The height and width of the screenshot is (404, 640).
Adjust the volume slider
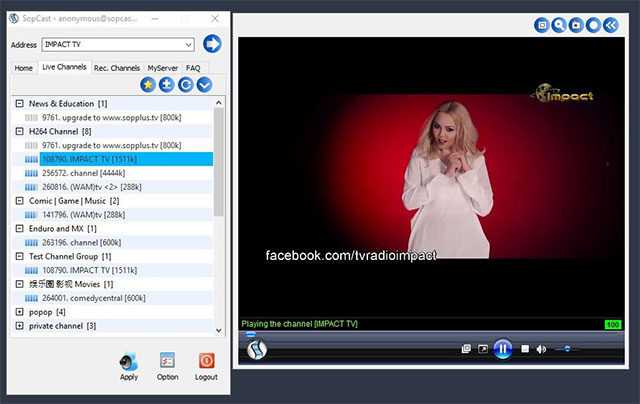pos(566,349)
